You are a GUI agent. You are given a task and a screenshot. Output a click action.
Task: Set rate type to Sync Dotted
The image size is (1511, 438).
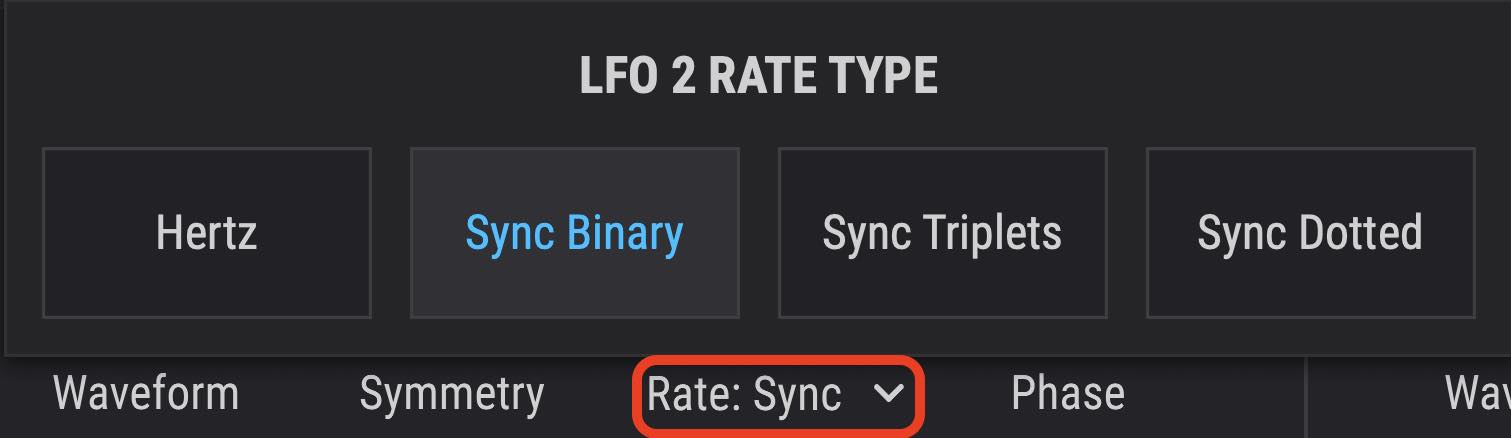1310,233
